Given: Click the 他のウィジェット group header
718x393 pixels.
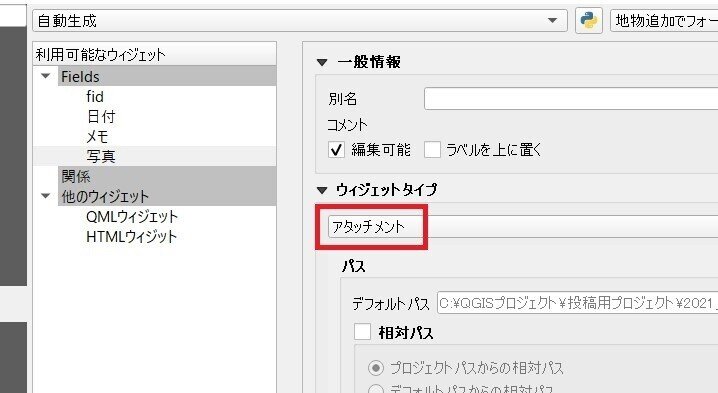Looking at the screenshot, I should (x=167, y=196).
